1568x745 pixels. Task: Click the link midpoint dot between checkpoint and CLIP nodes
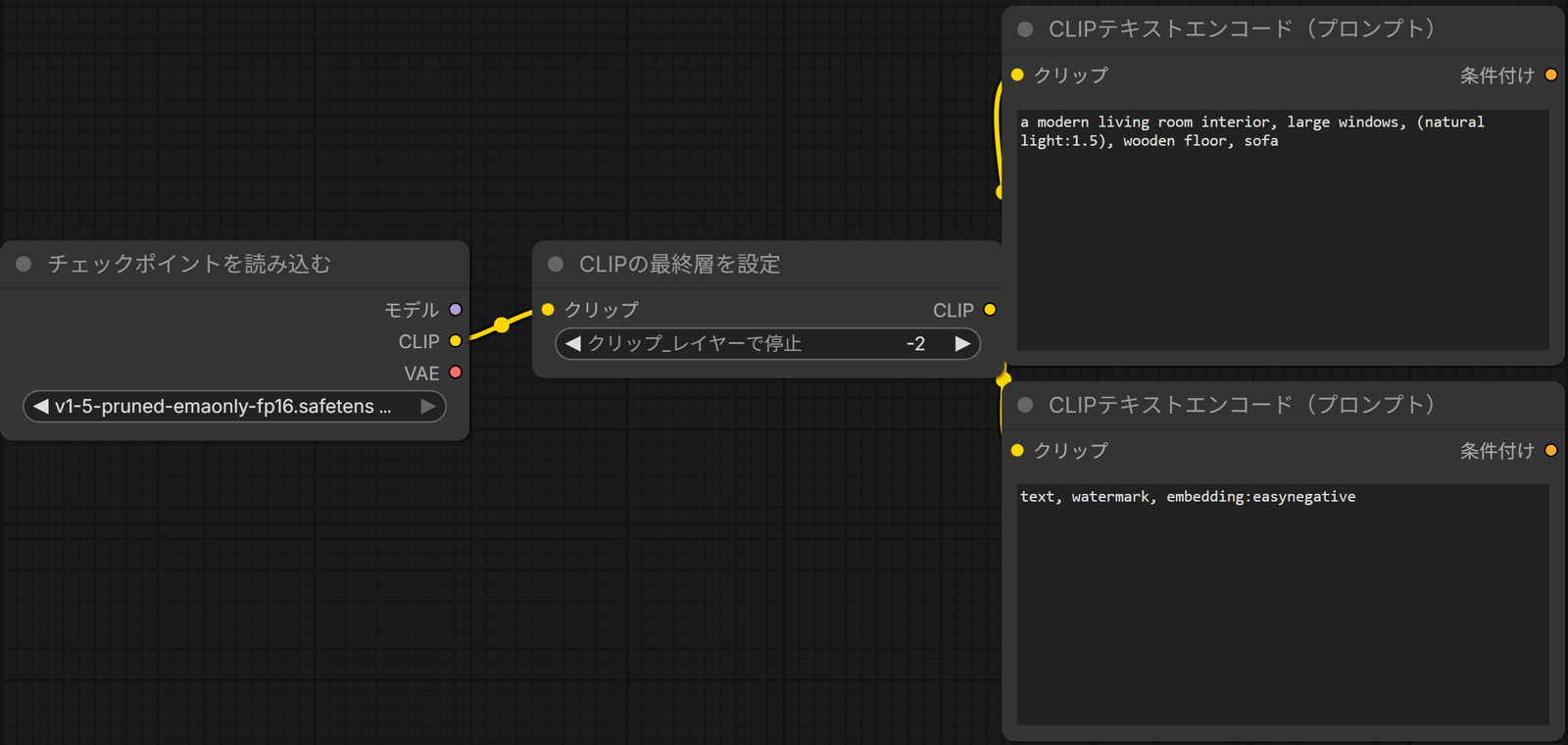click(x=502, y=324)
